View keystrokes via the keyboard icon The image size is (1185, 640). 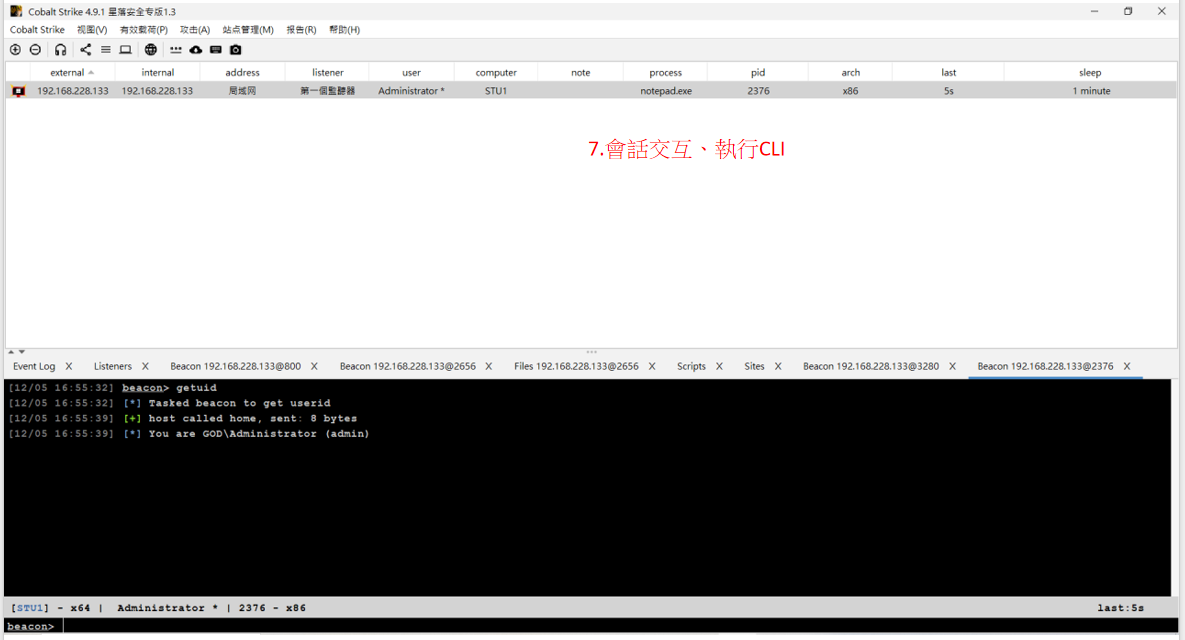[216, 50]
